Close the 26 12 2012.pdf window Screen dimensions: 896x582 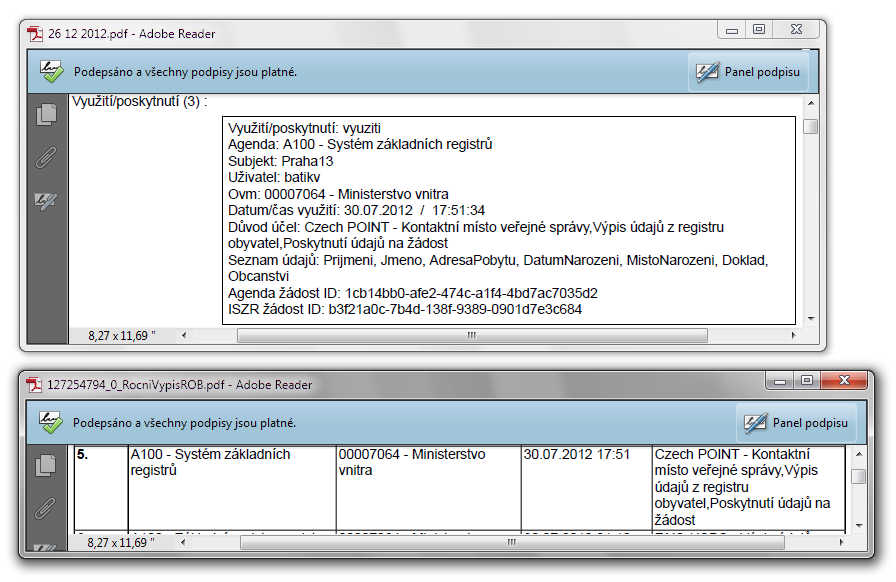(x=797, y=30)
